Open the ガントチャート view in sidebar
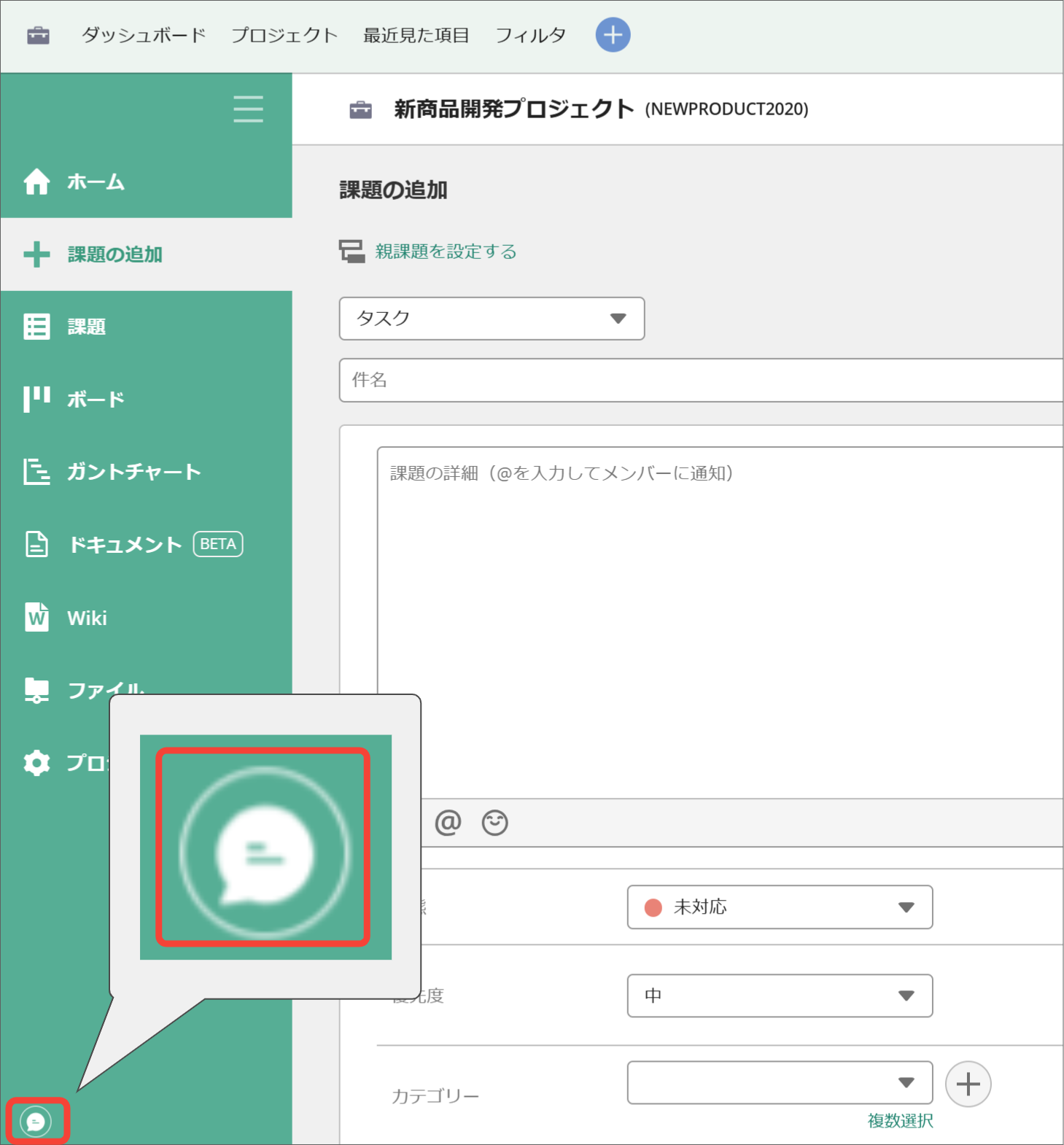This screenshot has height=1145, width=1064. click(133, 472)
